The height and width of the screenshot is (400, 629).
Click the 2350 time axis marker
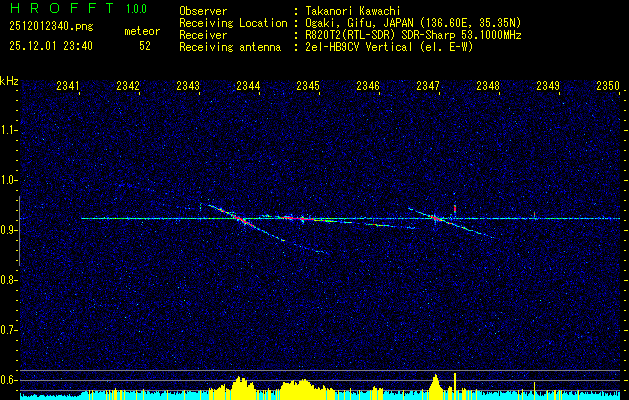pyautogui.click(x=608, y=85)
